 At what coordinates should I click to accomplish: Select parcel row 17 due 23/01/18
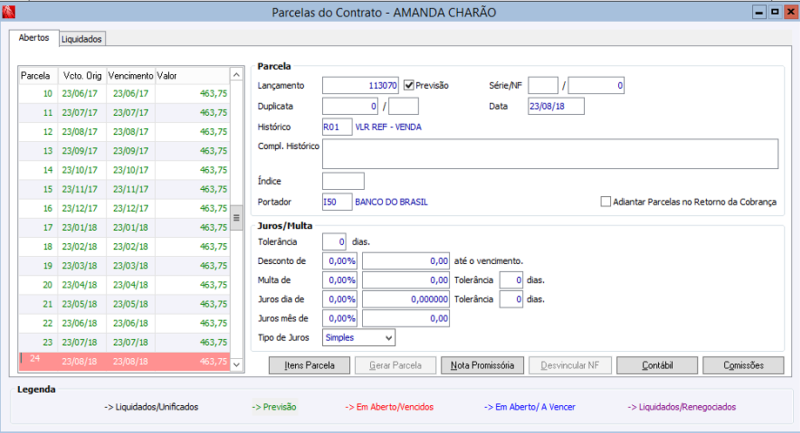coord(124,227)
